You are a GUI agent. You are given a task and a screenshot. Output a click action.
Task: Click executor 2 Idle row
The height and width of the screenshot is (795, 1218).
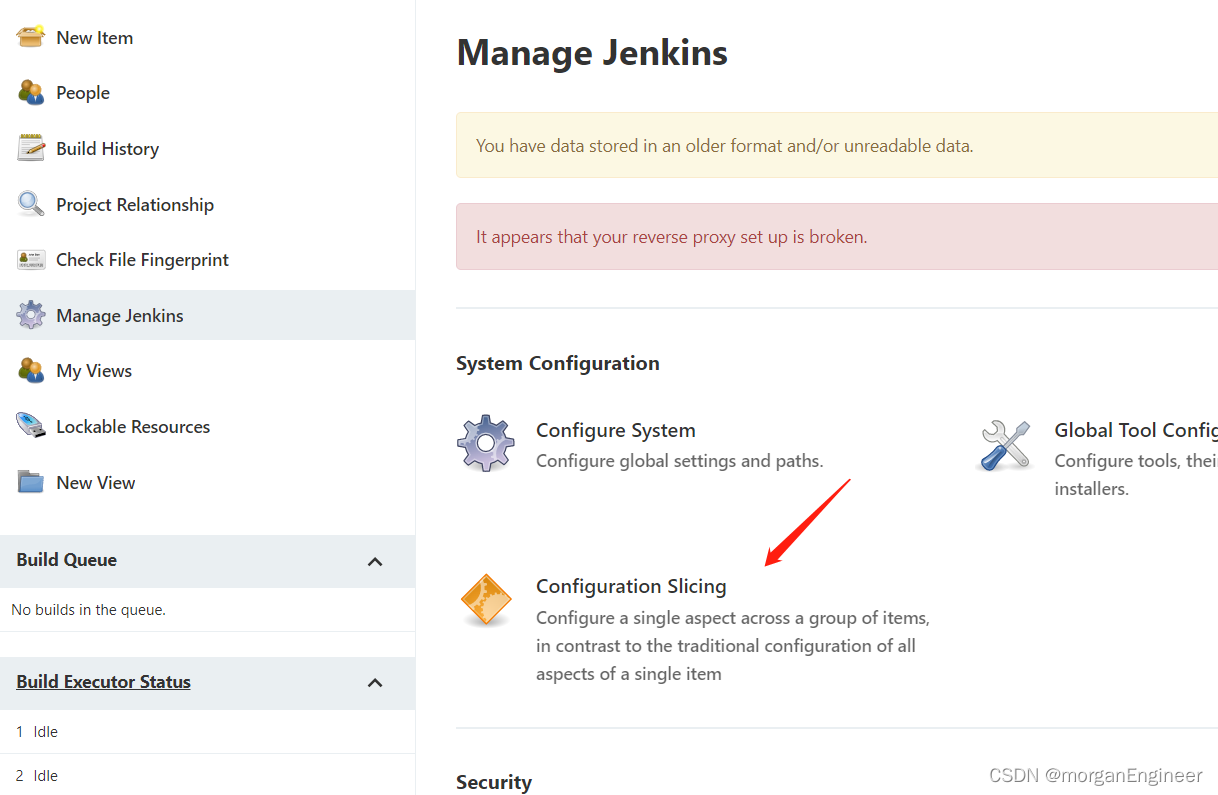pyautogui.click(x=207, y=775)
